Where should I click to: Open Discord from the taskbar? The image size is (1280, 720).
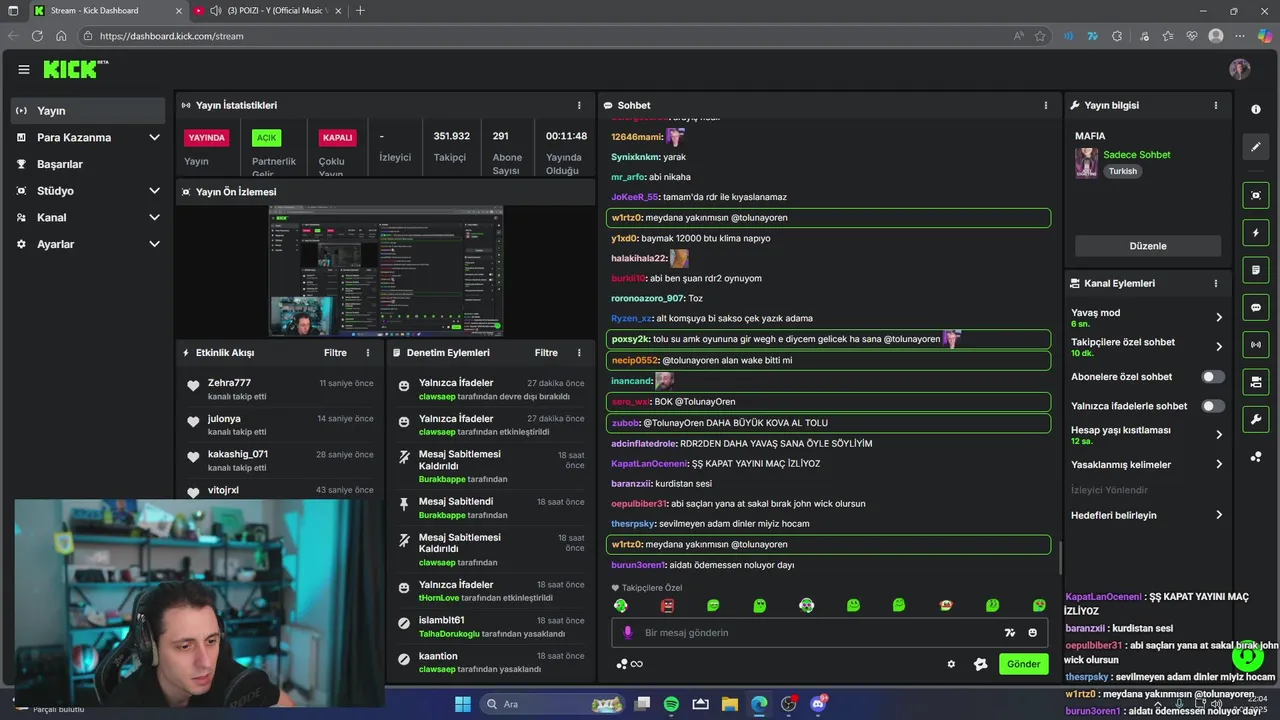coord(818,704)
